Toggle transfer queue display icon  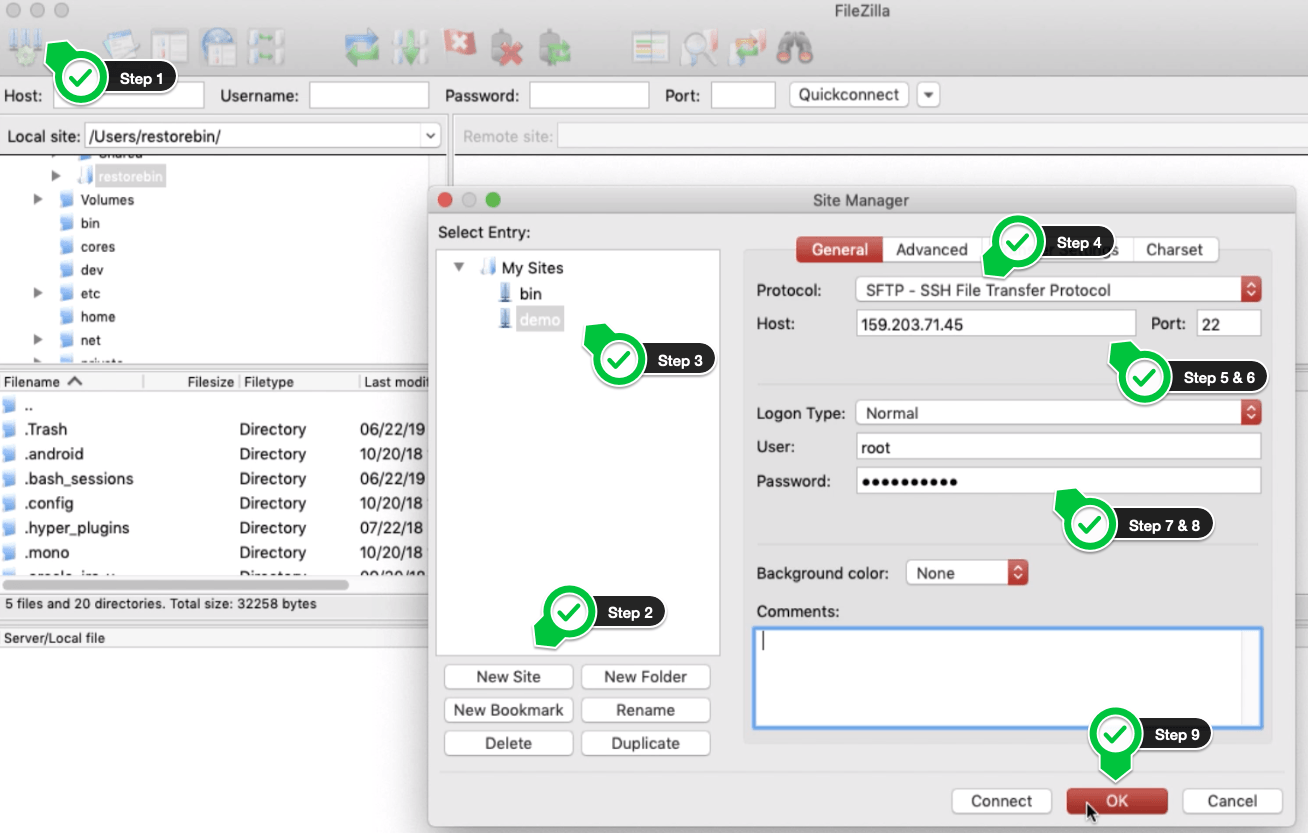point(266,46)
